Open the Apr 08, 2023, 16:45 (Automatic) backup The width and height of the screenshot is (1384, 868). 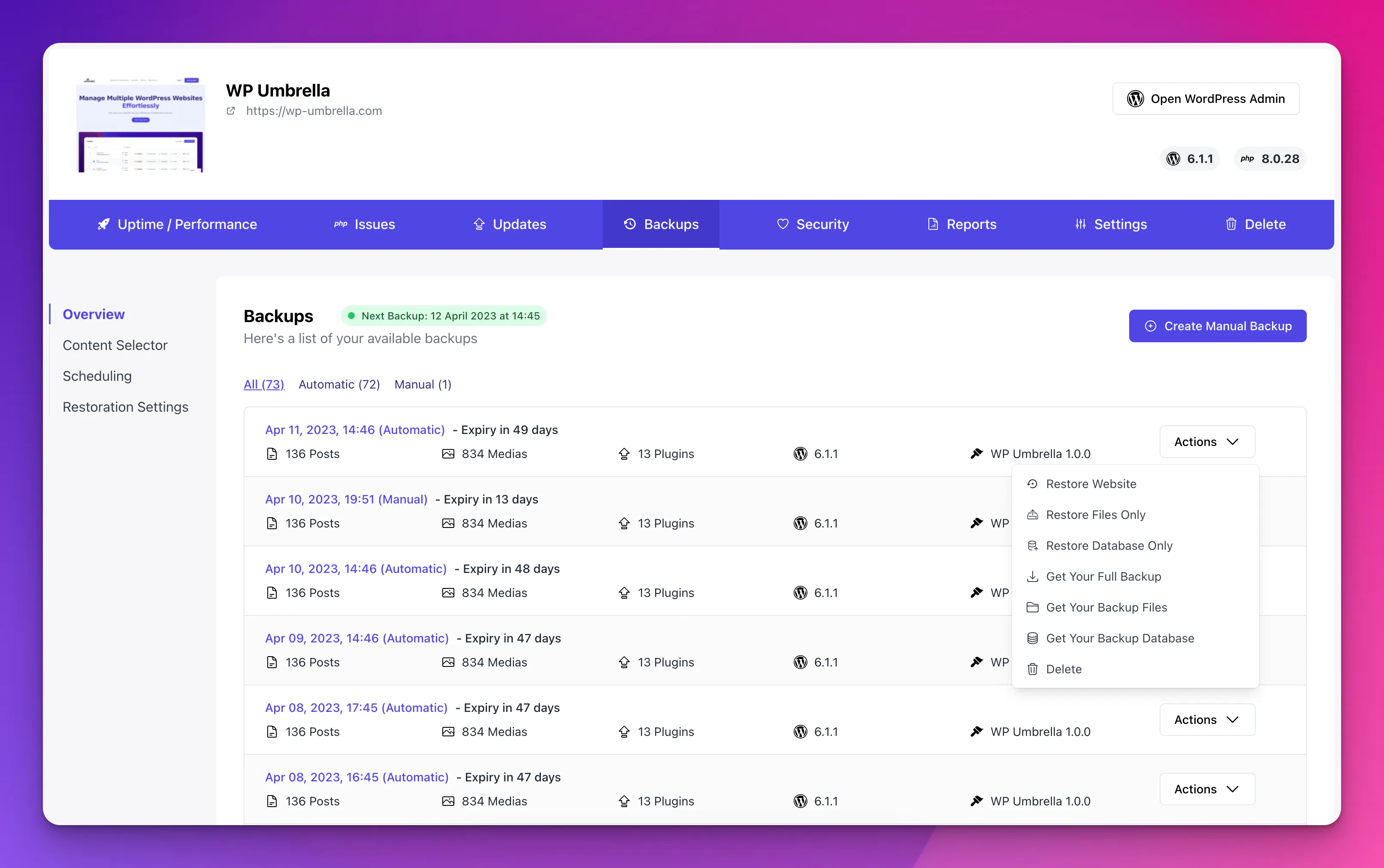tap(357, 777)
